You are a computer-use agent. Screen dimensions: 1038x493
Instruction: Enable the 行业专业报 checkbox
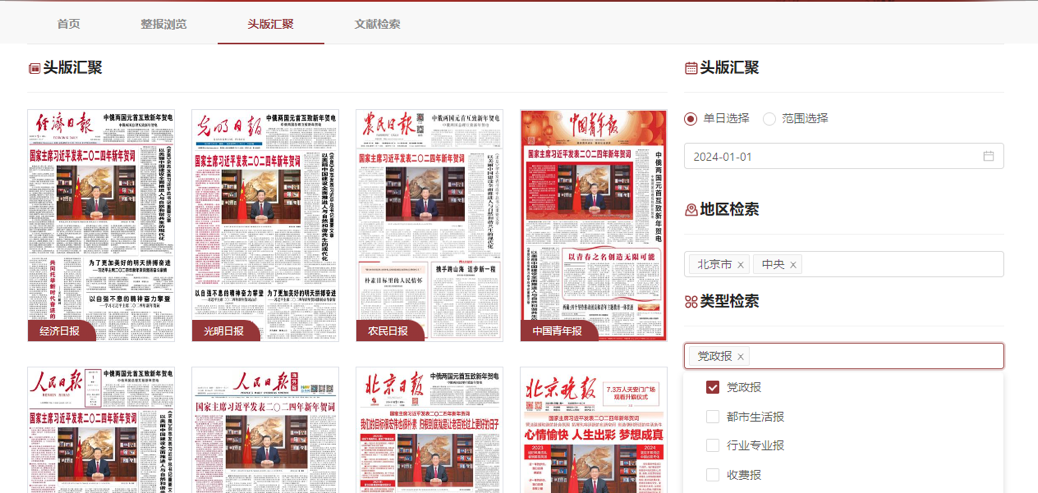coord(712,445)
